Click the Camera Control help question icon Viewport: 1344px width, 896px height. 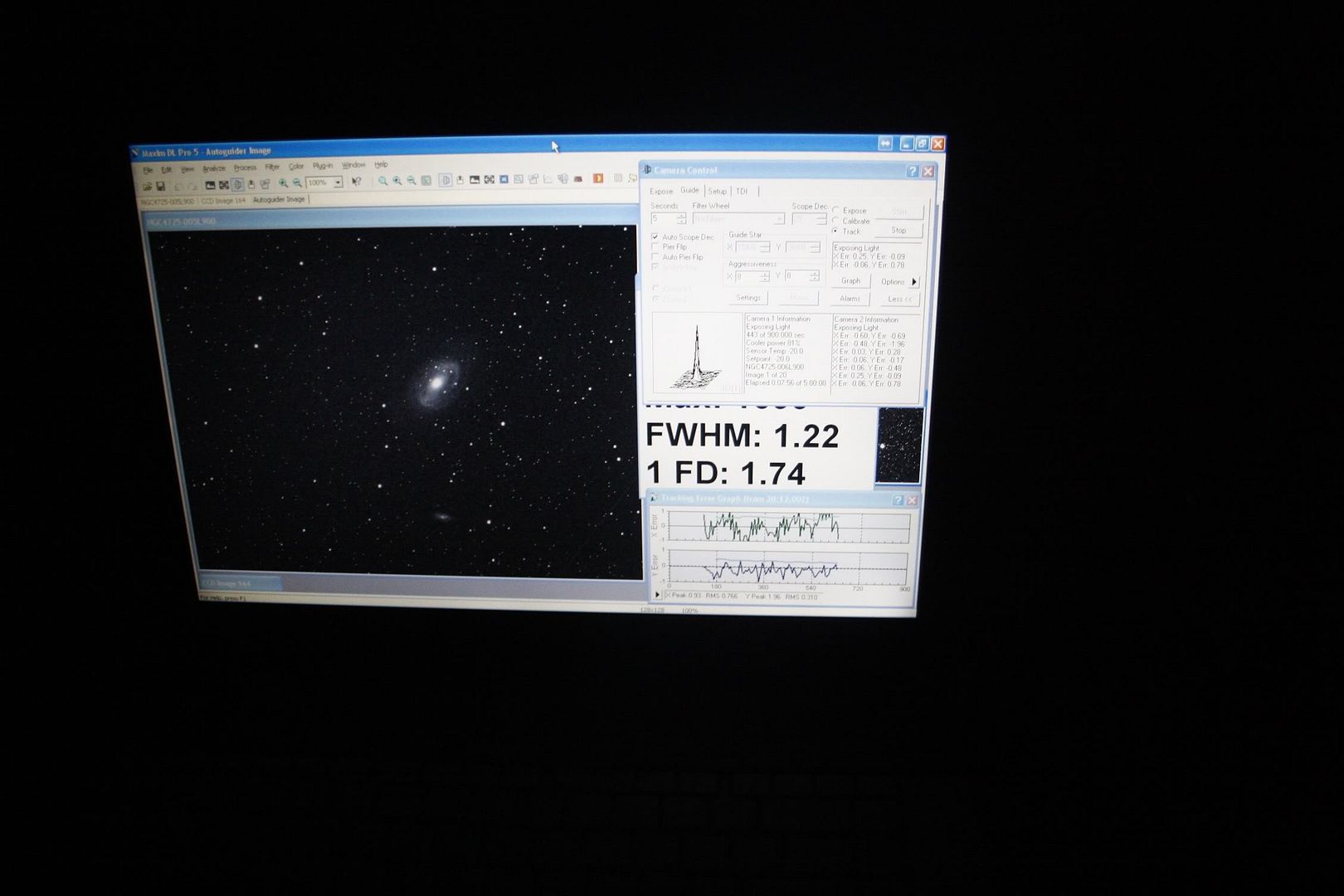coord(913,171)
